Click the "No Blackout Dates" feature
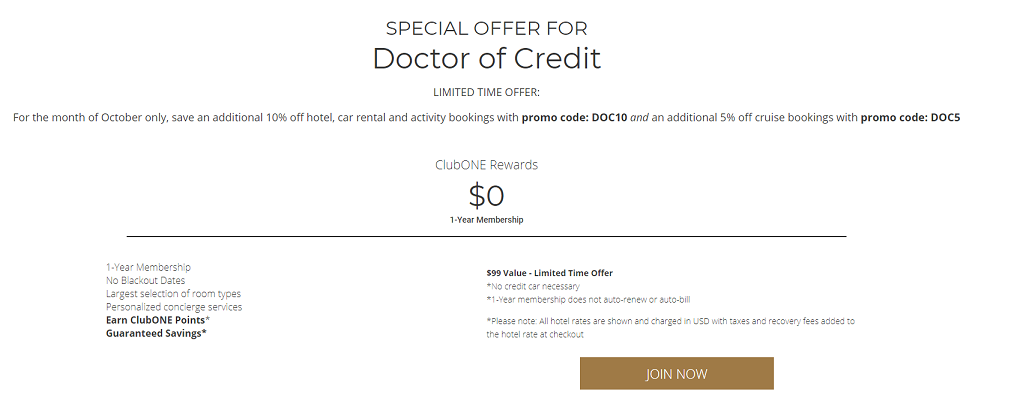 (x=146, y=281)
